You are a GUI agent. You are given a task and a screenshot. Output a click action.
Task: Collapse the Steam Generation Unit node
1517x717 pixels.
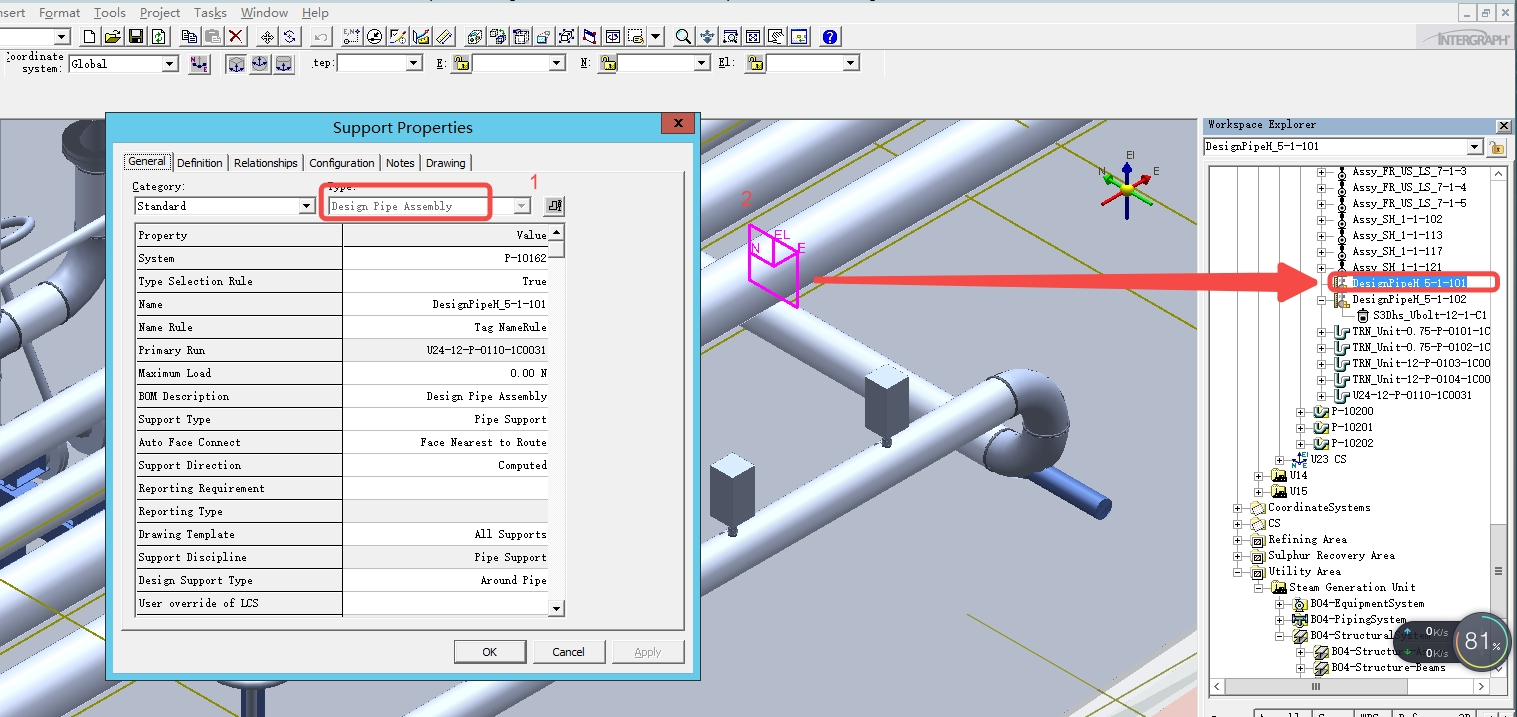pyautogui.click(x=1259, y=588)
